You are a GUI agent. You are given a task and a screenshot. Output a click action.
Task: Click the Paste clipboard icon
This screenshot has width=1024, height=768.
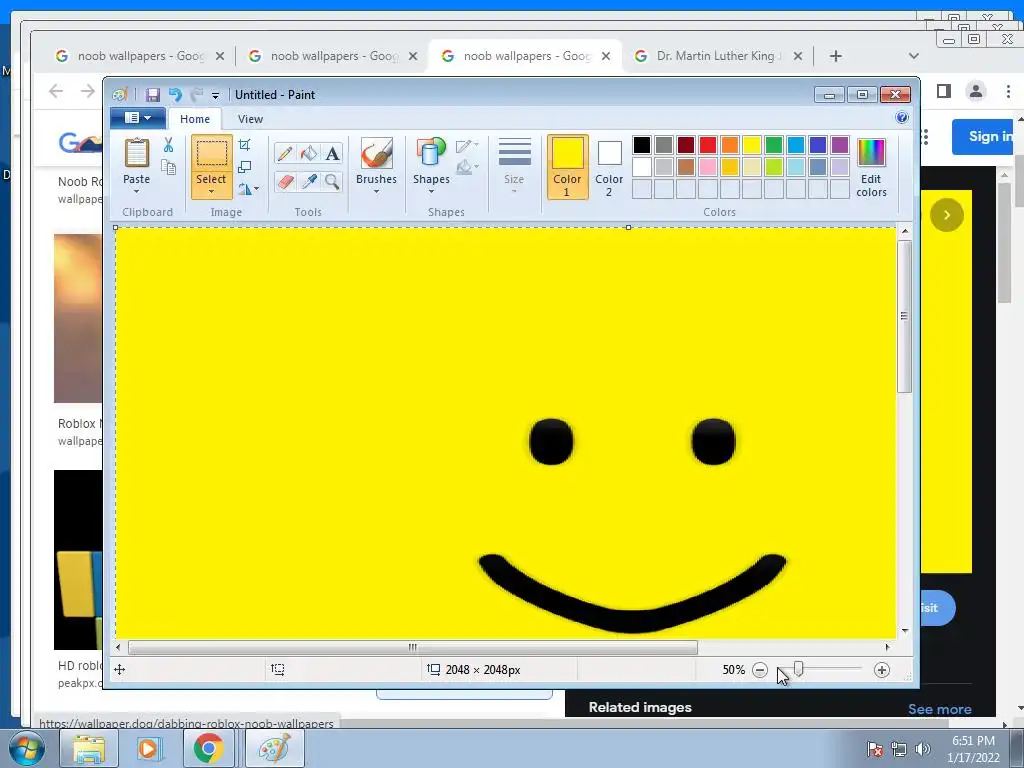(136, 153)
